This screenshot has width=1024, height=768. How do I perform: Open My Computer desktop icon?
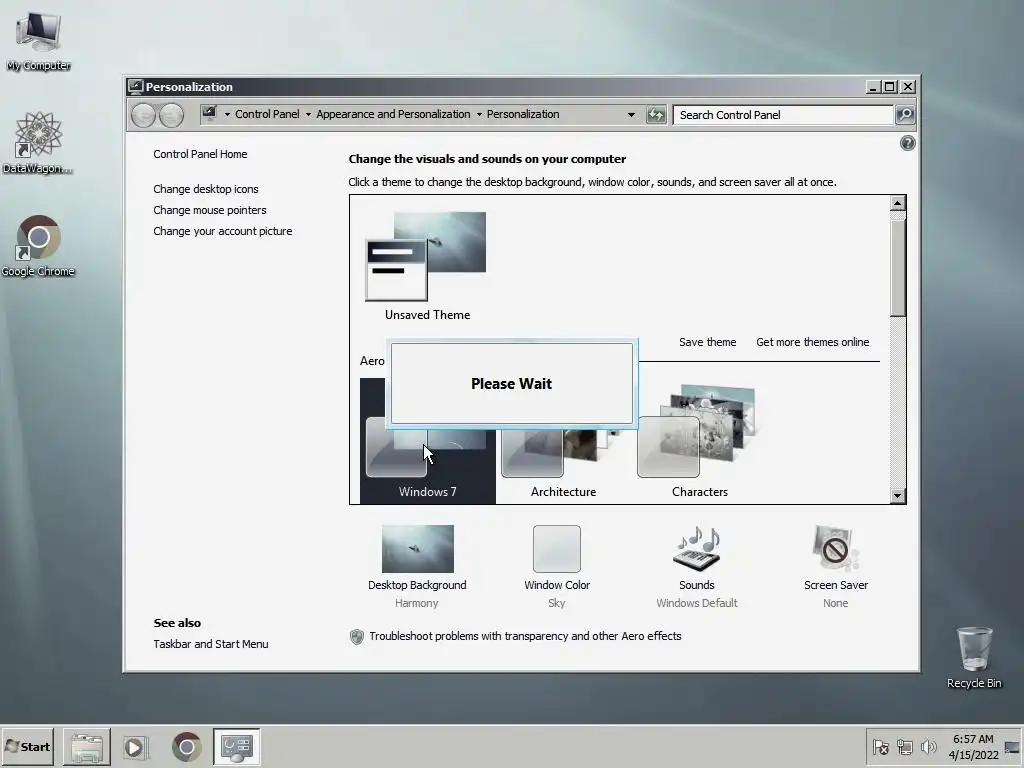(x=39, y=40)
